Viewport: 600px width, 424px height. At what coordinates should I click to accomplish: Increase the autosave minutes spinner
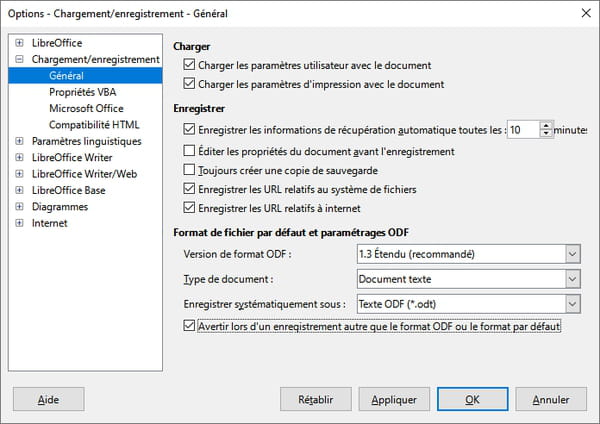click(x=546, y=126)
